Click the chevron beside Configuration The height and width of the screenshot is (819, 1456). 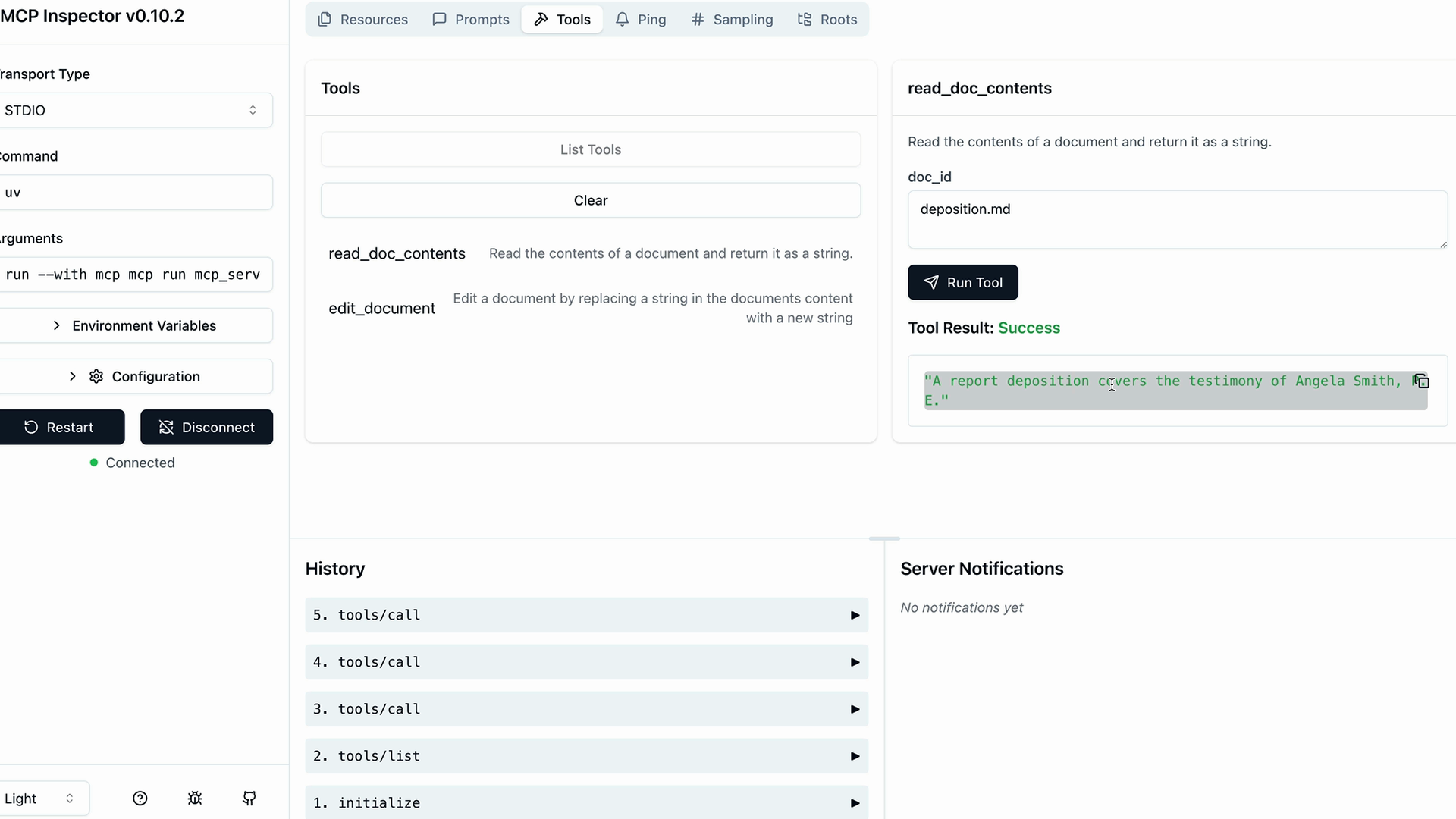pos(72,376)
